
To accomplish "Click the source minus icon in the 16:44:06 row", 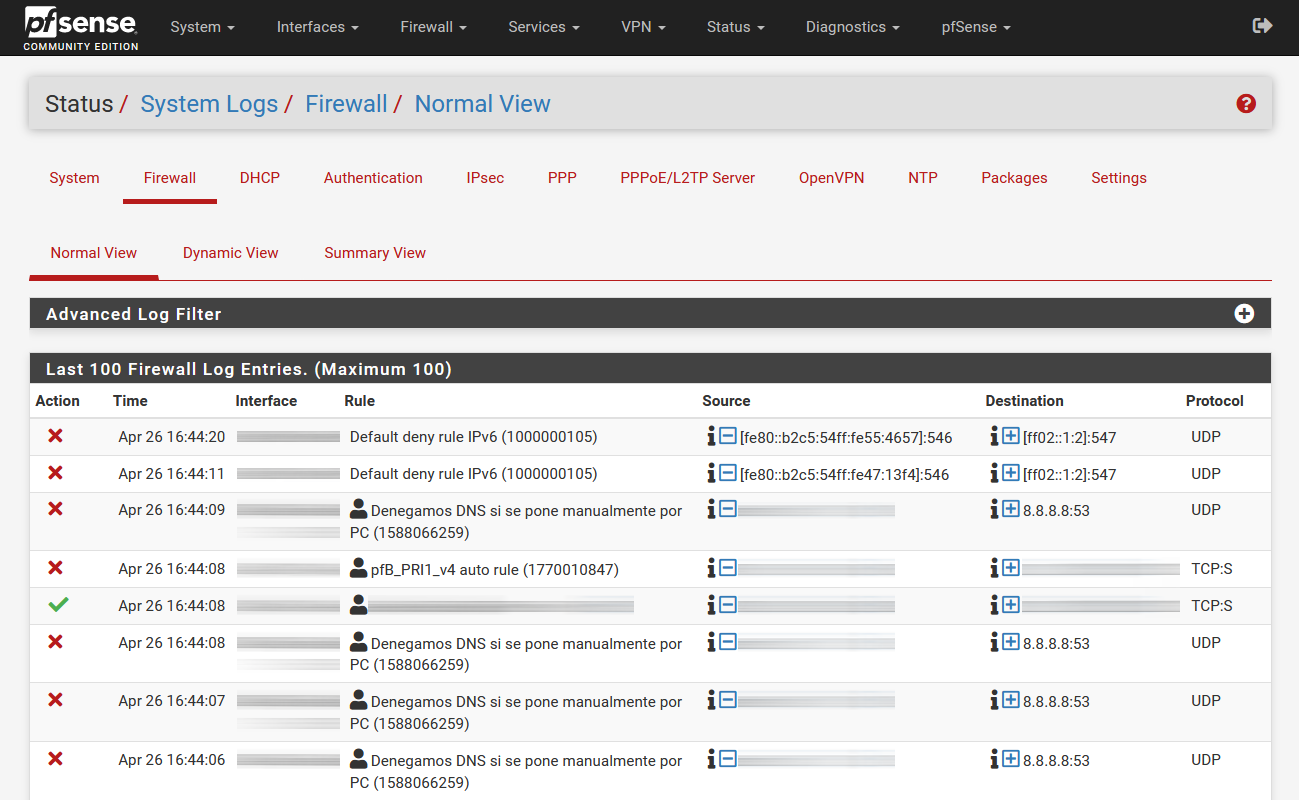I will point(728,759).
